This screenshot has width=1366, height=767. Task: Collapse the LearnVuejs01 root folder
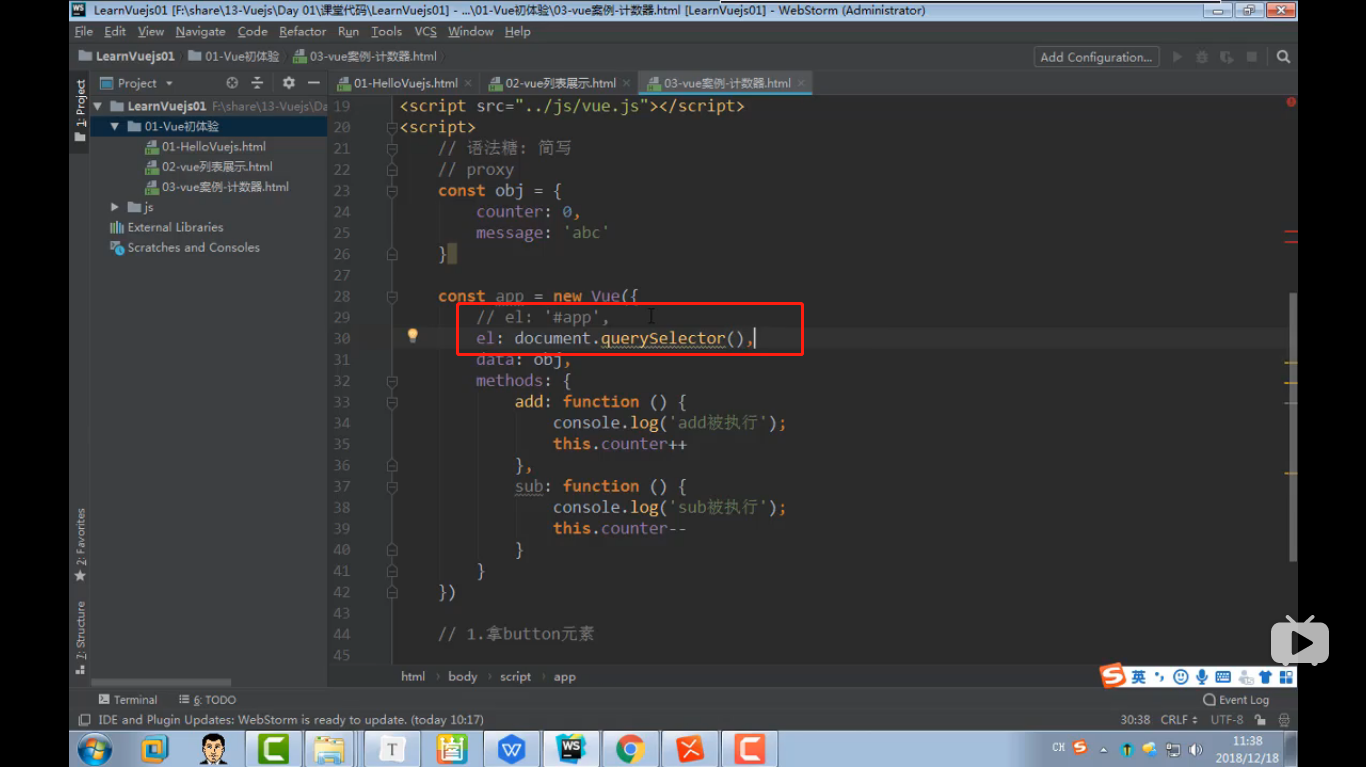98,106
